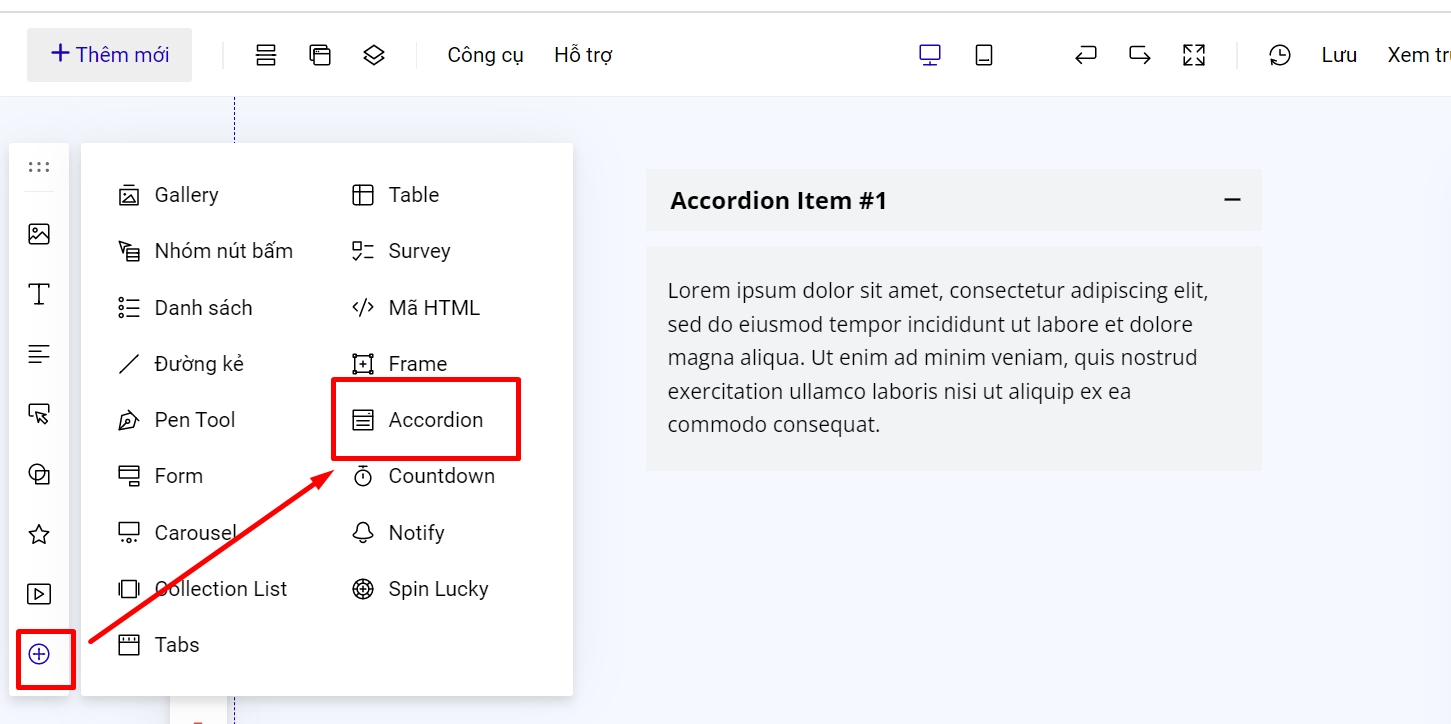Toggle fullscreen expand icon
This screenshot has width=1451, height=724.
[x=1194, y=55]
